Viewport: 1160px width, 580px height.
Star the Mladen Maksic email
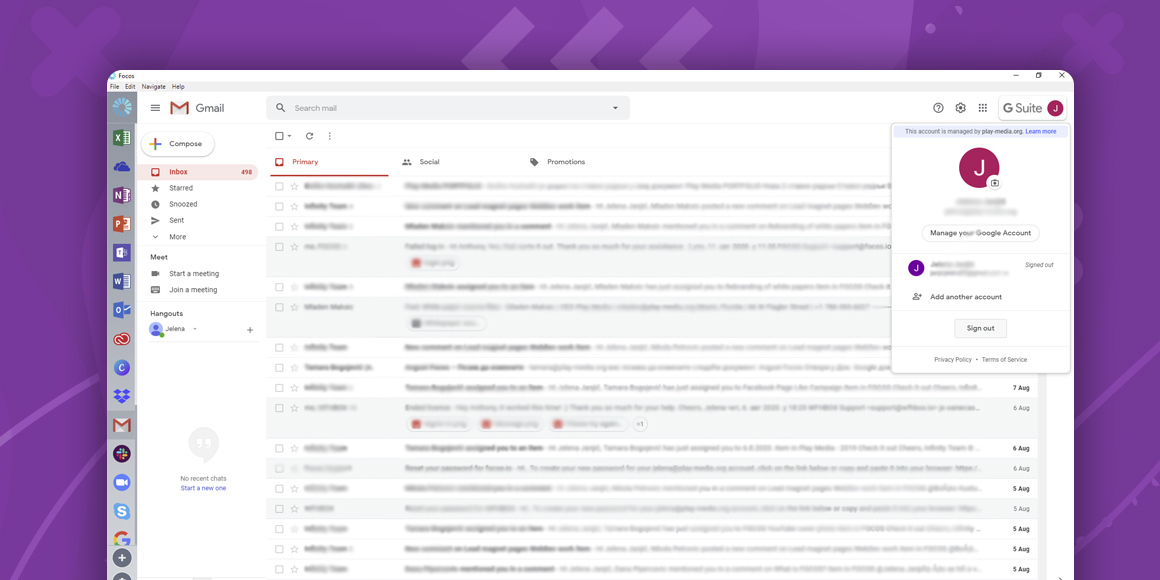click(294, 306)
